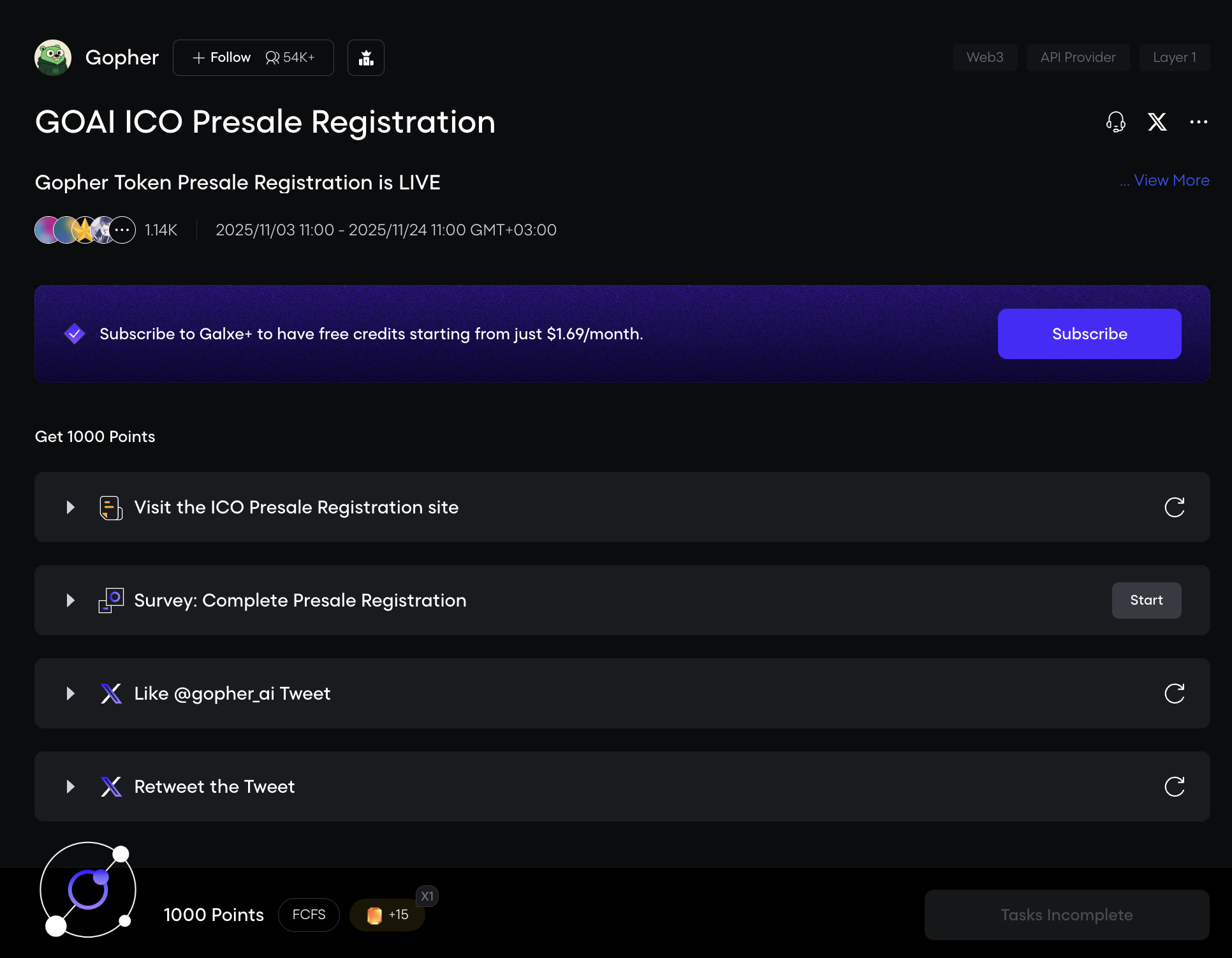Select the Layer 1 tag
The height and width of the screenshot is (958, 1232).
point(1174,57)
